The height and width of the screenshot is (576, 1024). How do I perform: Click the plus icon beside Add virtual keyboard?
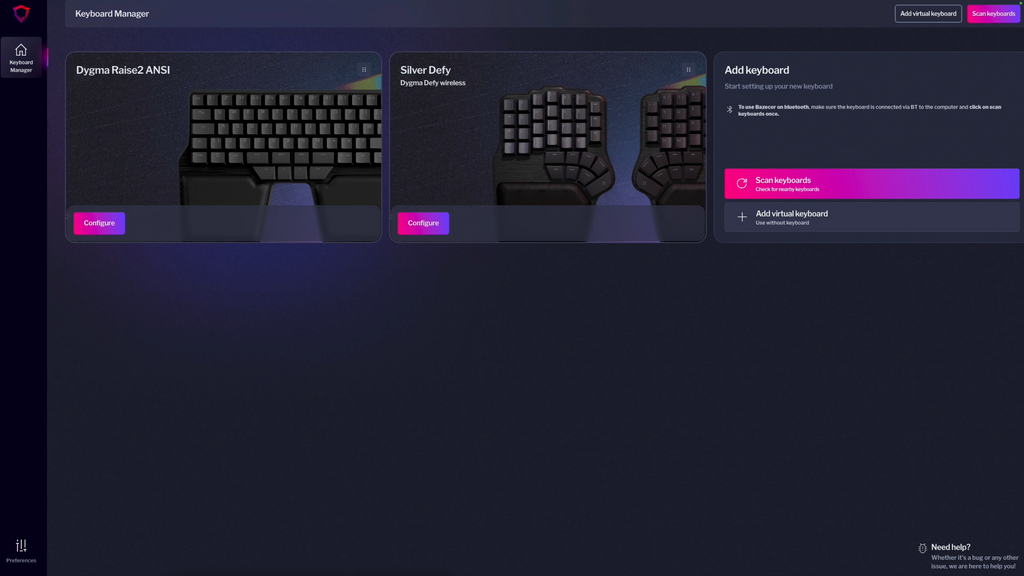741,217
